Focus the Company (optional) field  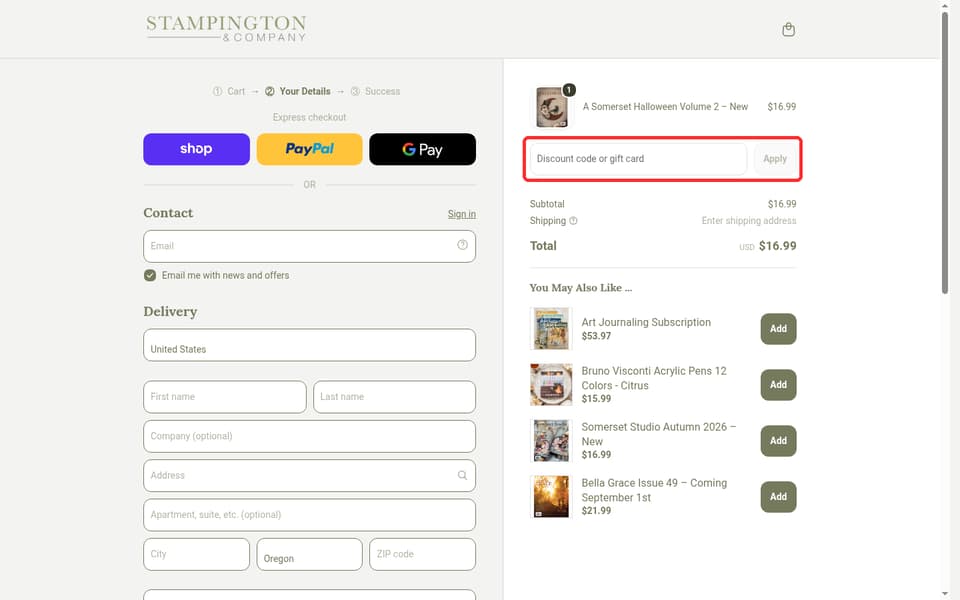(x=309, y=436)
